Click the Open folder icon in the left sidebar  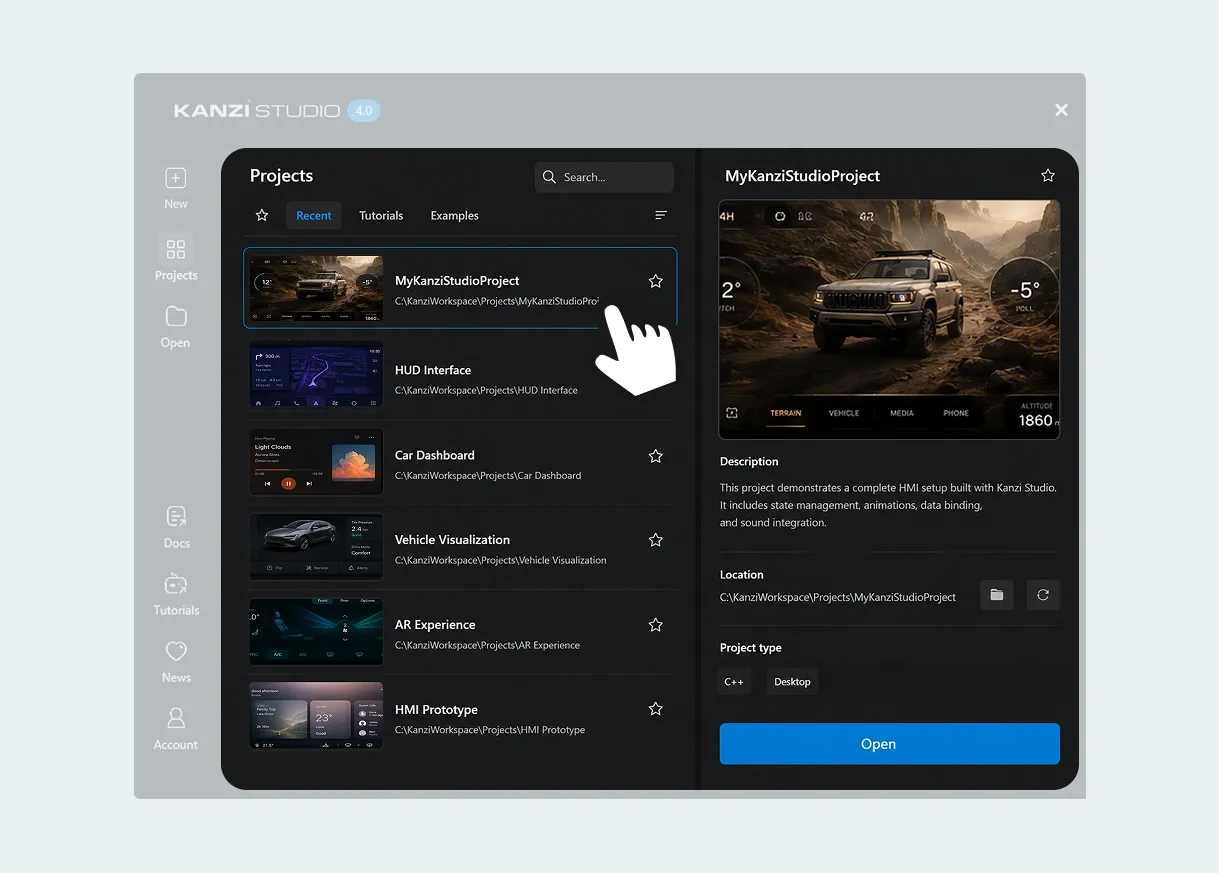pyautogui.click(x=176, y=316)
